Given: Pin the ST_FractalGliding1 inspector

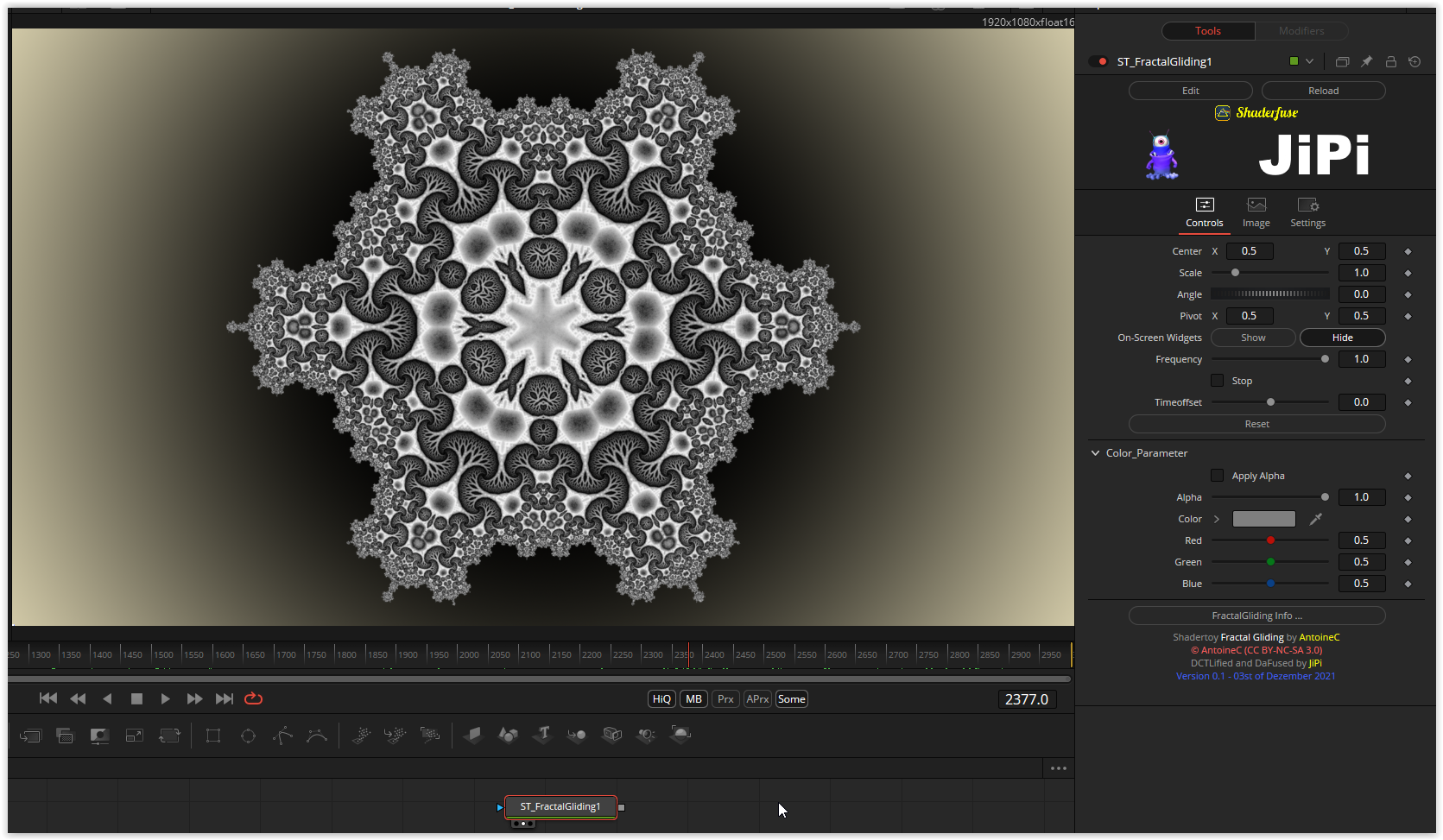Looking at the screenshot, I should coord(1366,61).
